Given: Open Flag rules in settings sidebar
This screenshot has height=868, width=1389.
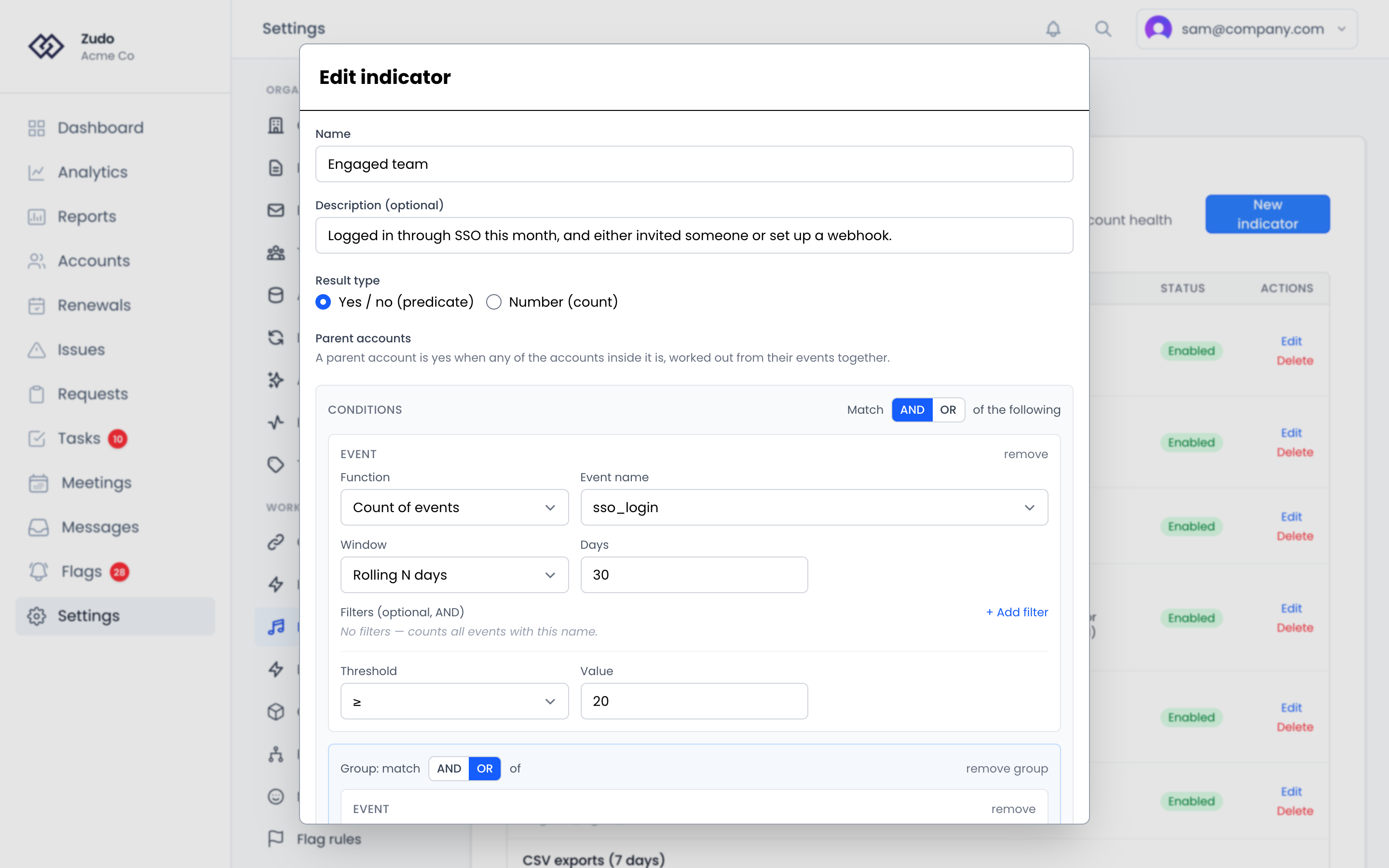Looking at the screenshot, I should click(x=329, y=839).
